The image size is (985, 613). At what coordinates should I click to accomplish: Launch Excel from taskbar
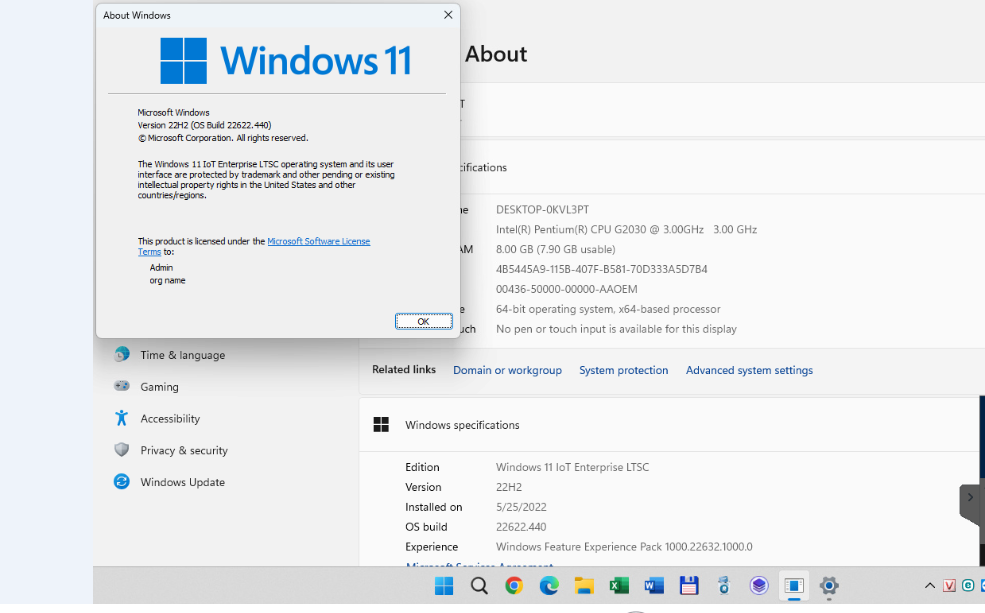coord(619,586)
